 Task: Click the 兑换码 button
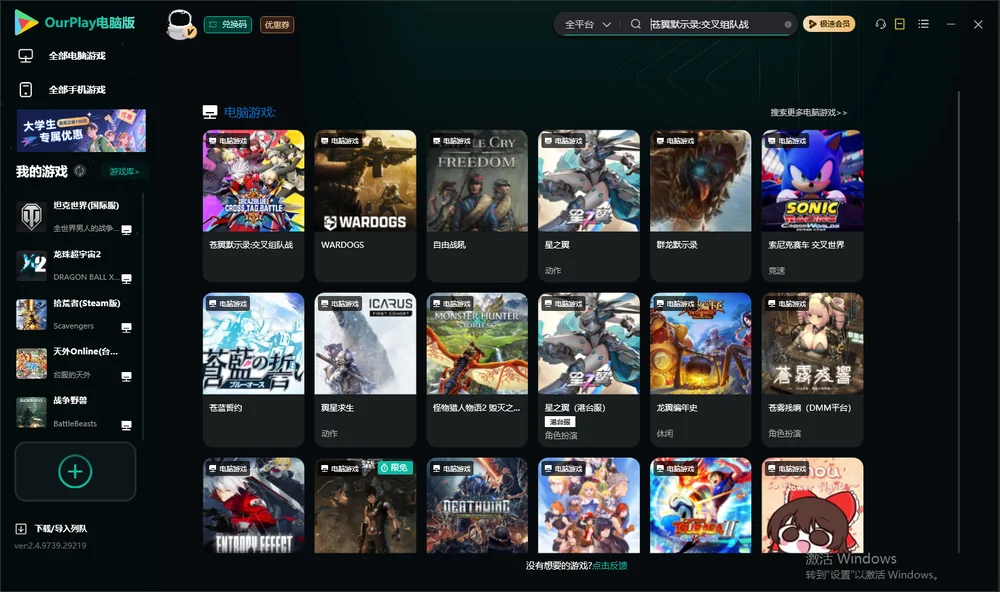point(228,25)
